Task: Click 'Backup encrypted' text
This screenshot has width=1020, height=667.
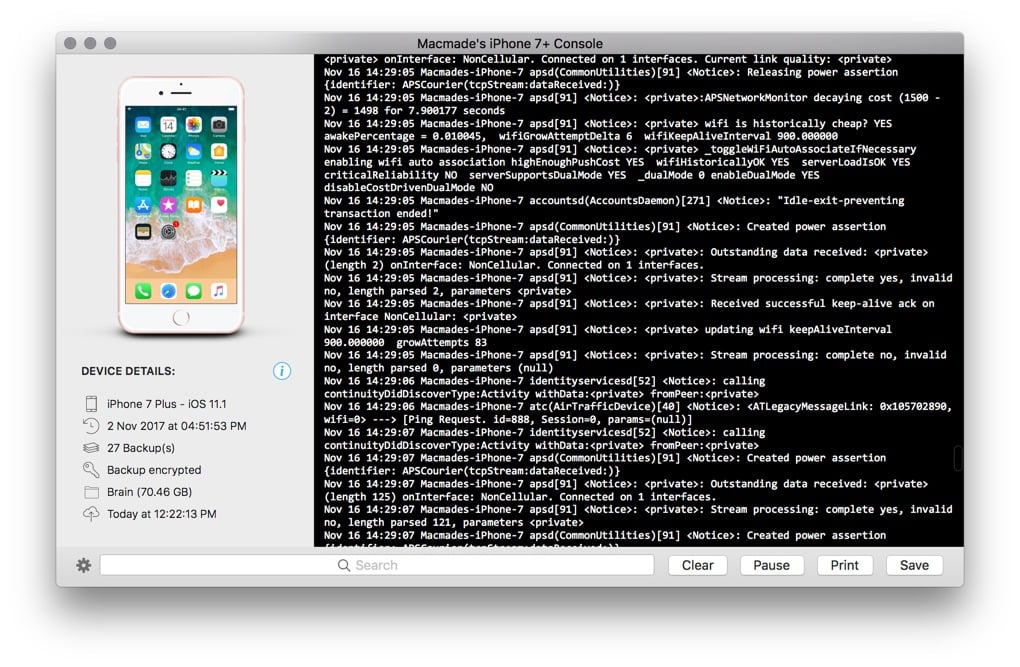Action: (x=154, y=470)
